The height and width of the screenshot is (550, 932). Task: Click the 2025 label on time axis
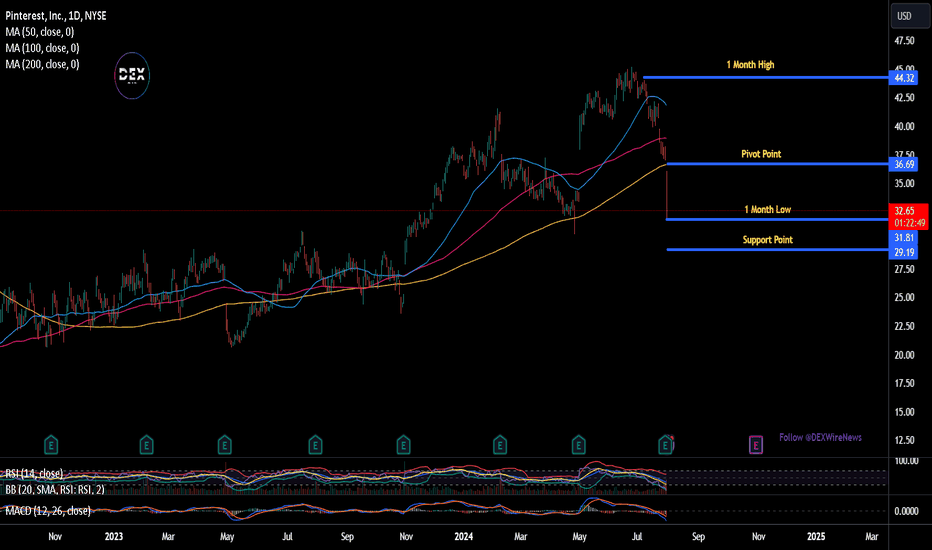pos(816,536)
